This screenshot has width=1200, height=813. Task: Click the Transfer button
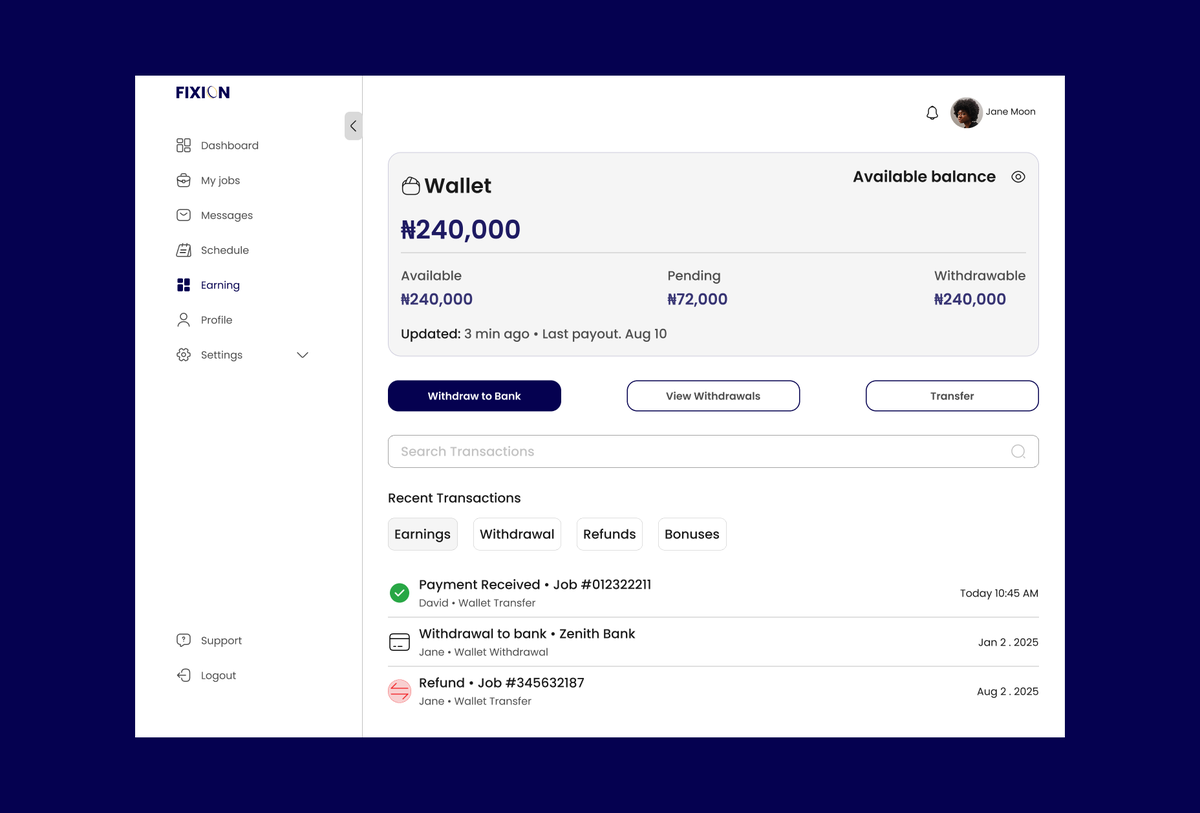(952, 396)
